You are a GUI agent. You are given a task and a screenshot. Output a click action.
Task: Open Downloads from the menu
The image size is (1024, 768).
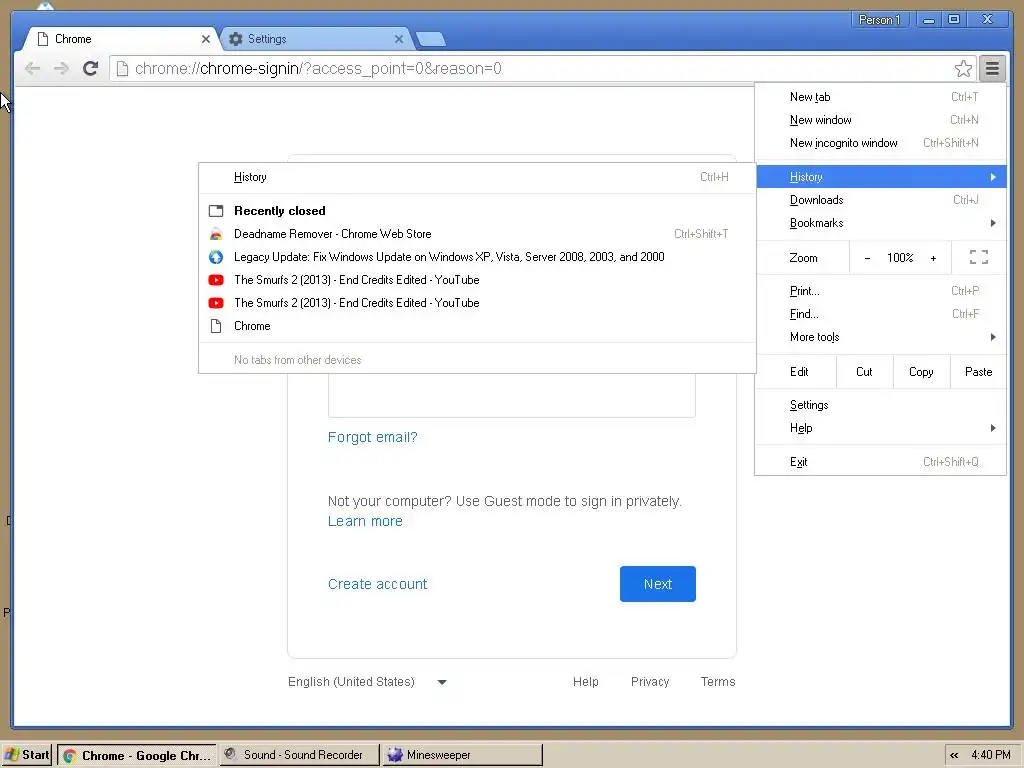[x=880, y=200]
